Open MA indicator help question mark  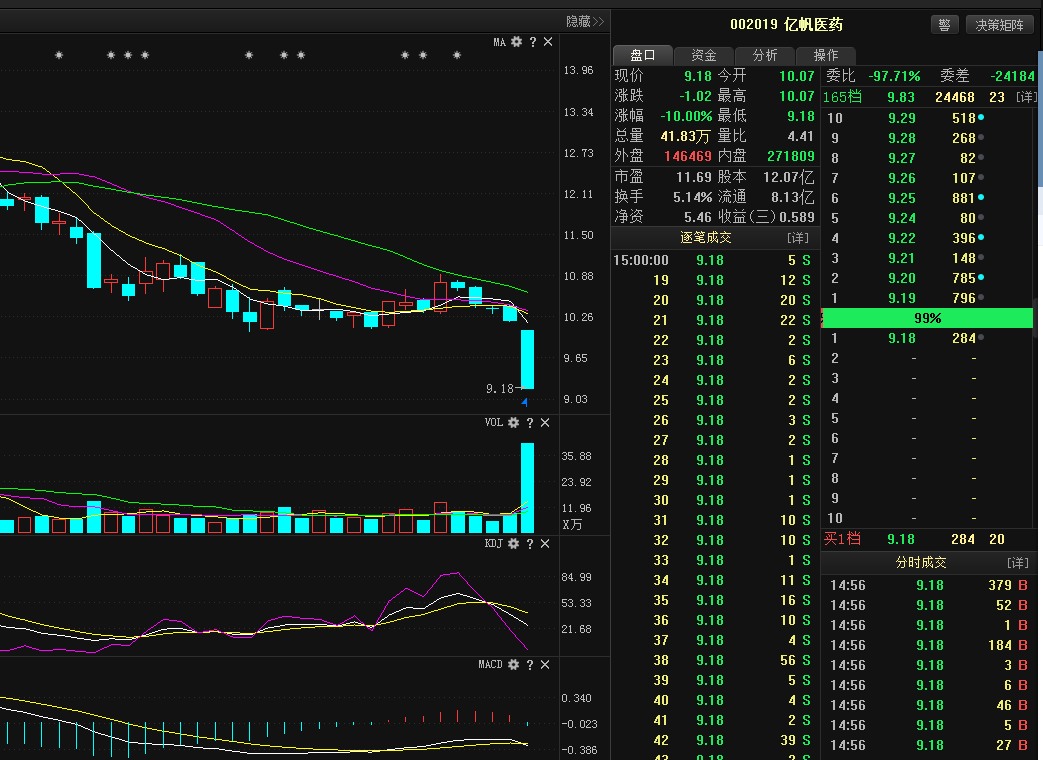pyautogui.click(x=533, y=42)
